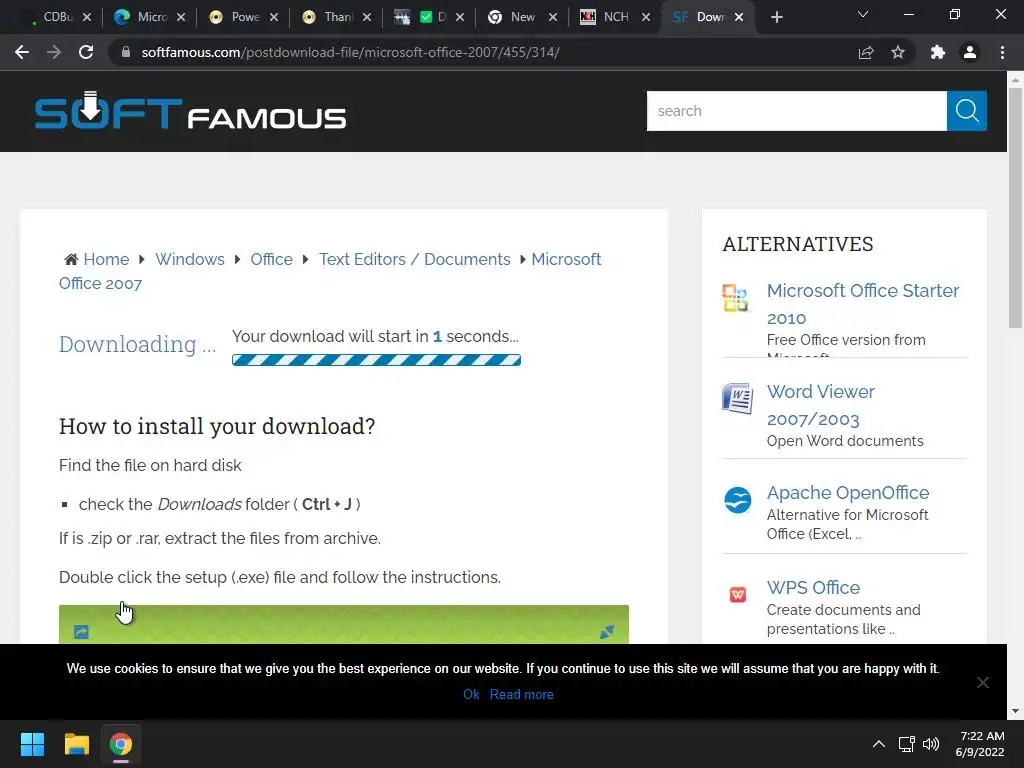Open a new browser tab
Image resolution: width=1024 pixels, height=768 pixels.
(776, 17)
